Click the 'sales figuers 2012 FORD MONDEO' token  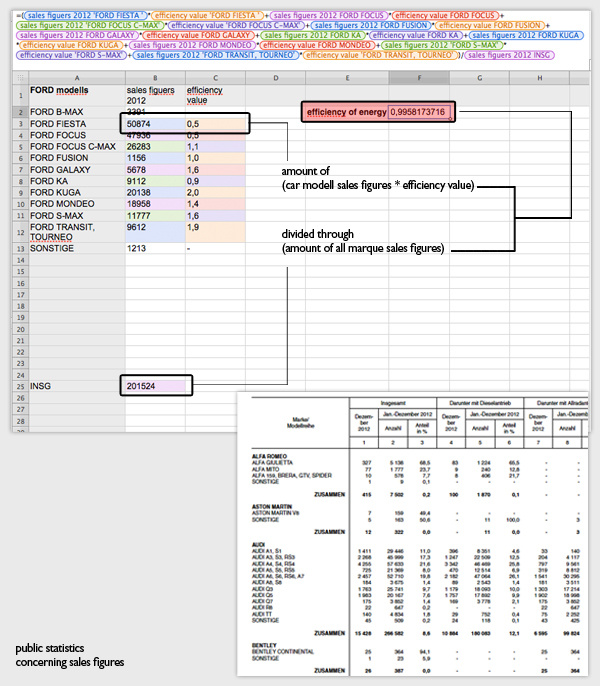[x=193, y=45]
